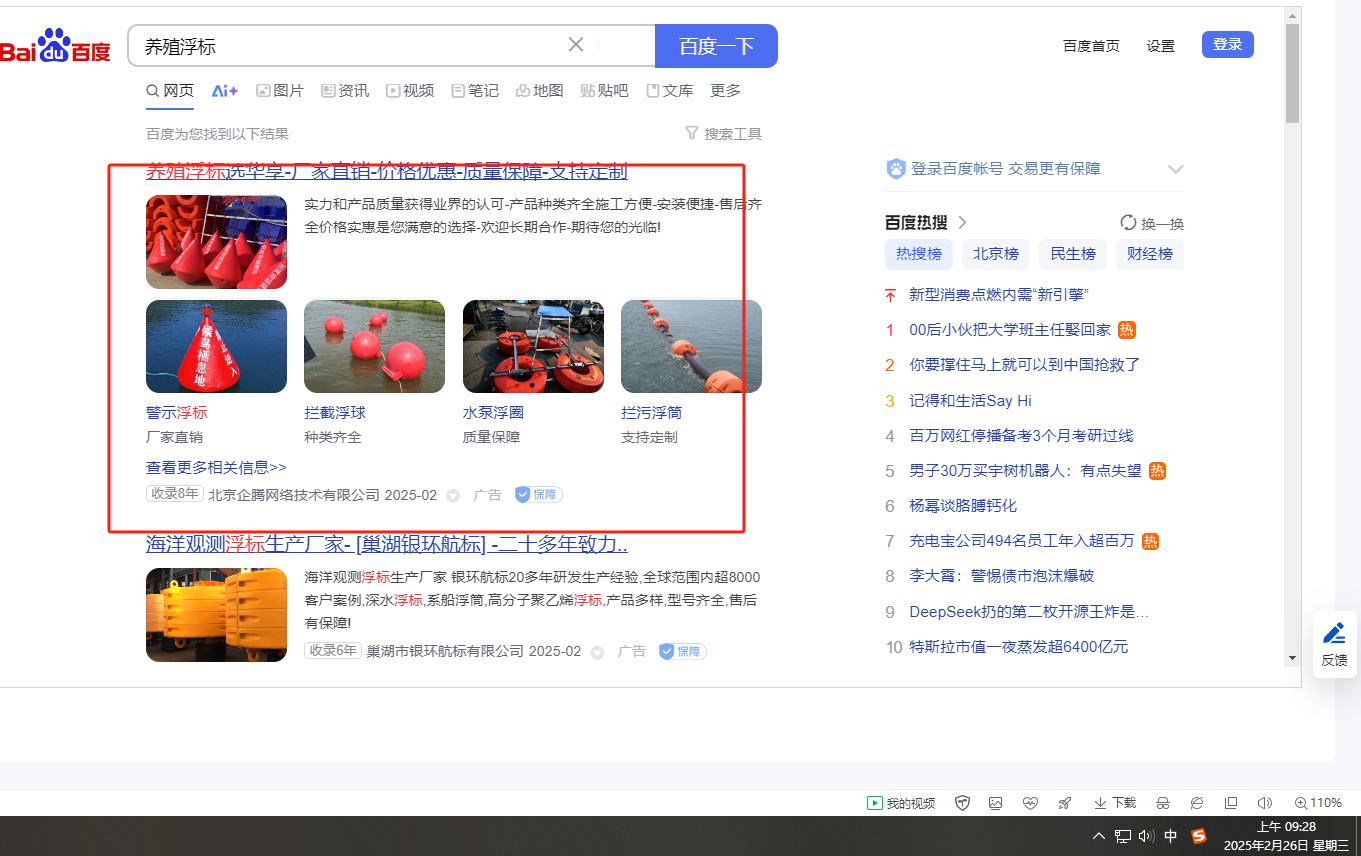This screenshot has width=1361, height=856.
Task: Click the Sogou input method tray icon
Action: pos(1198,836)
